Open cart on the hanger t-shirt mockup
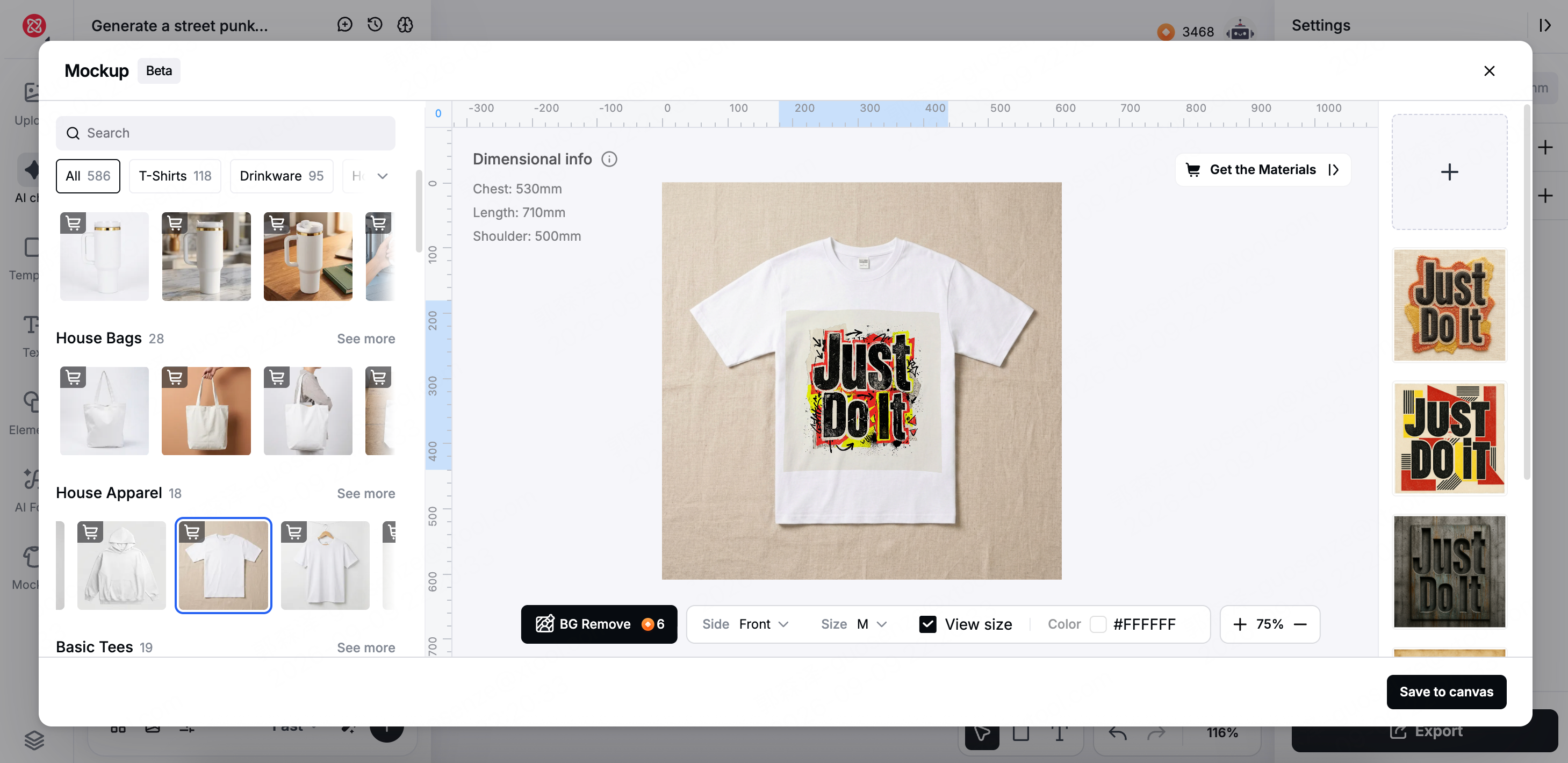Viewport: 1568px width, 763px height. [294, 532]
